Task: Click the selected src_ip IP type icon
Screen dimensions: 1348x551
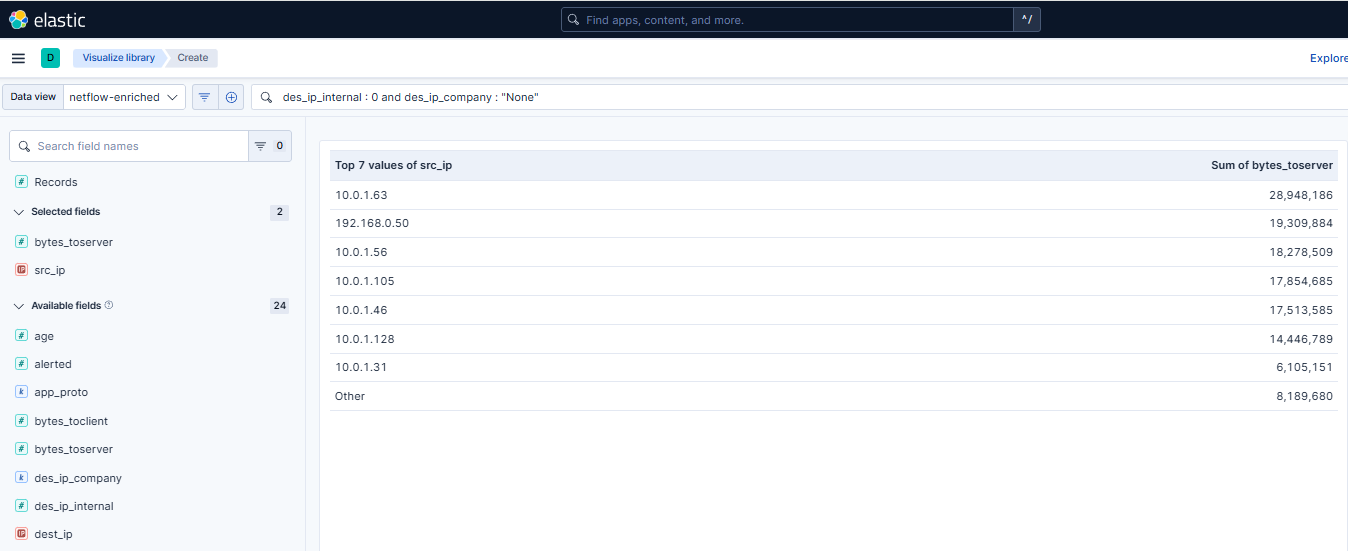Action: 21,270
